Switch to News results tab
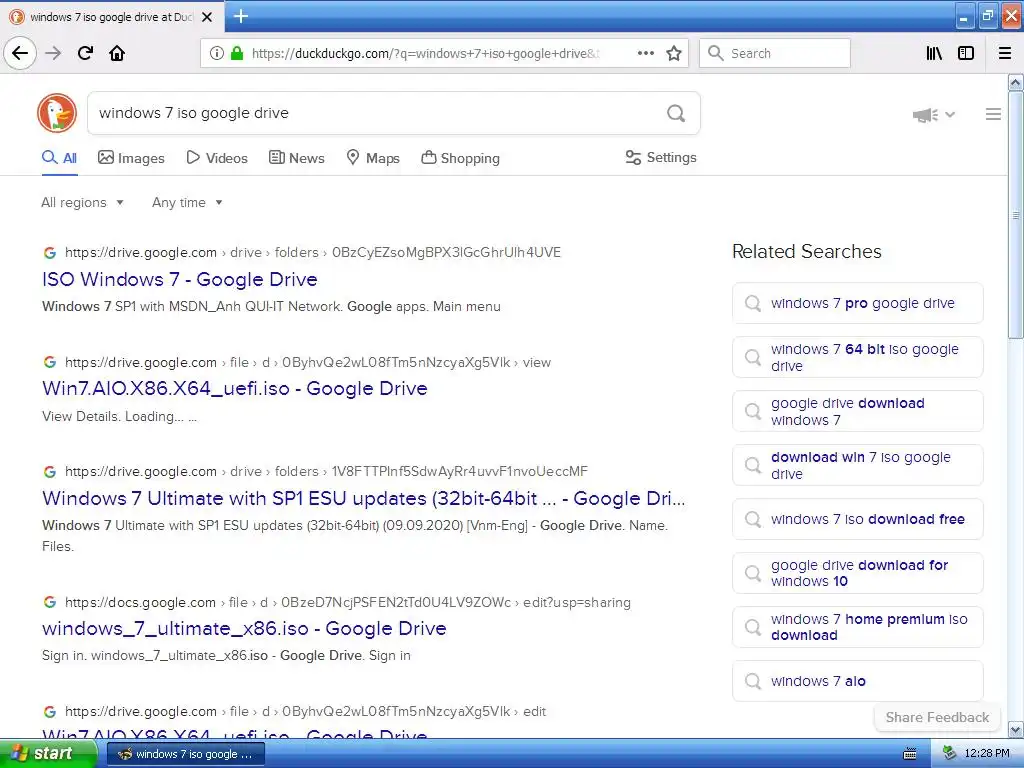This screenshot has width=1024, height=768. (297, 158)
